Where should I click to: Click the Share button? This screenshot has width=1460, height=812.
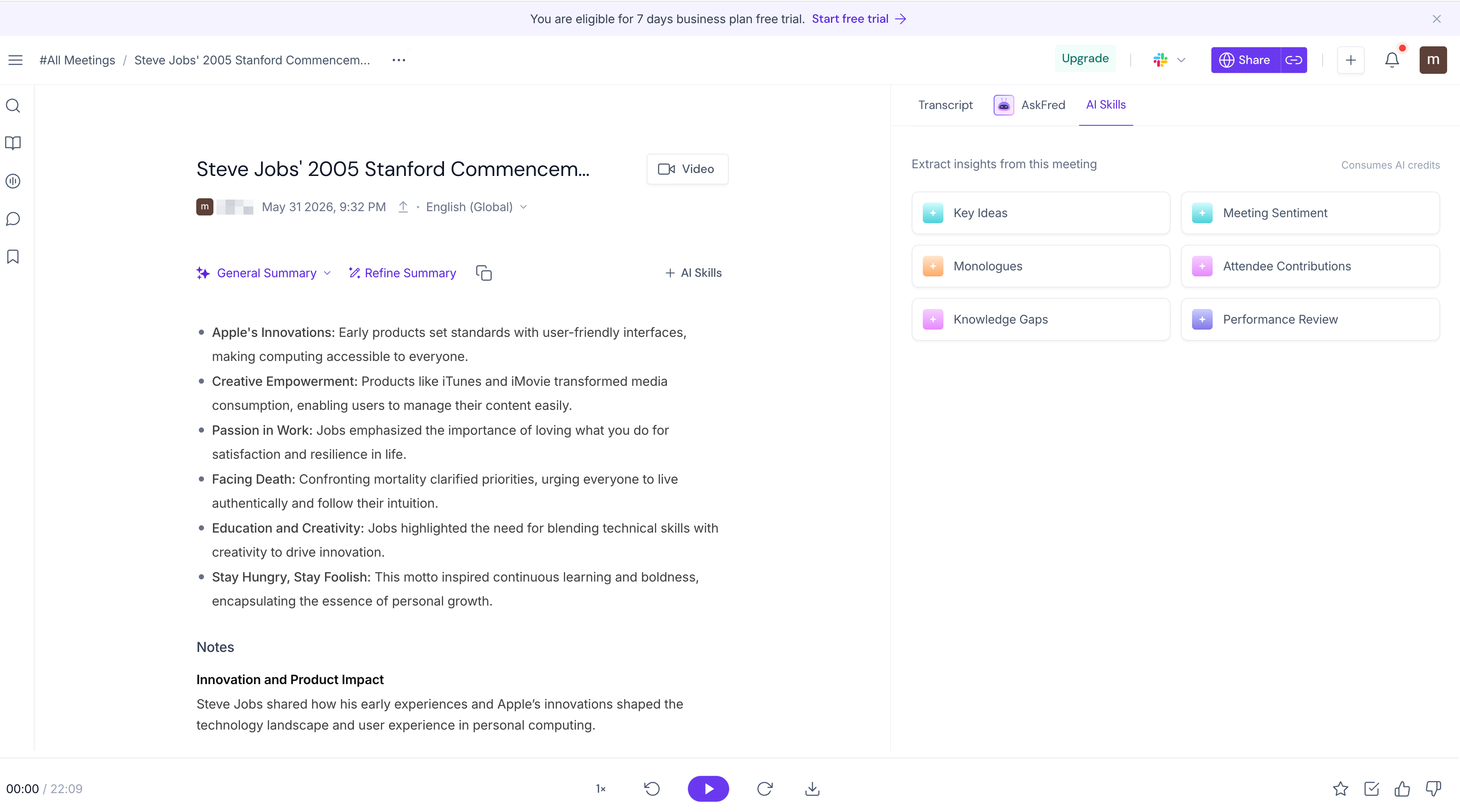[x=1245, y=60]
